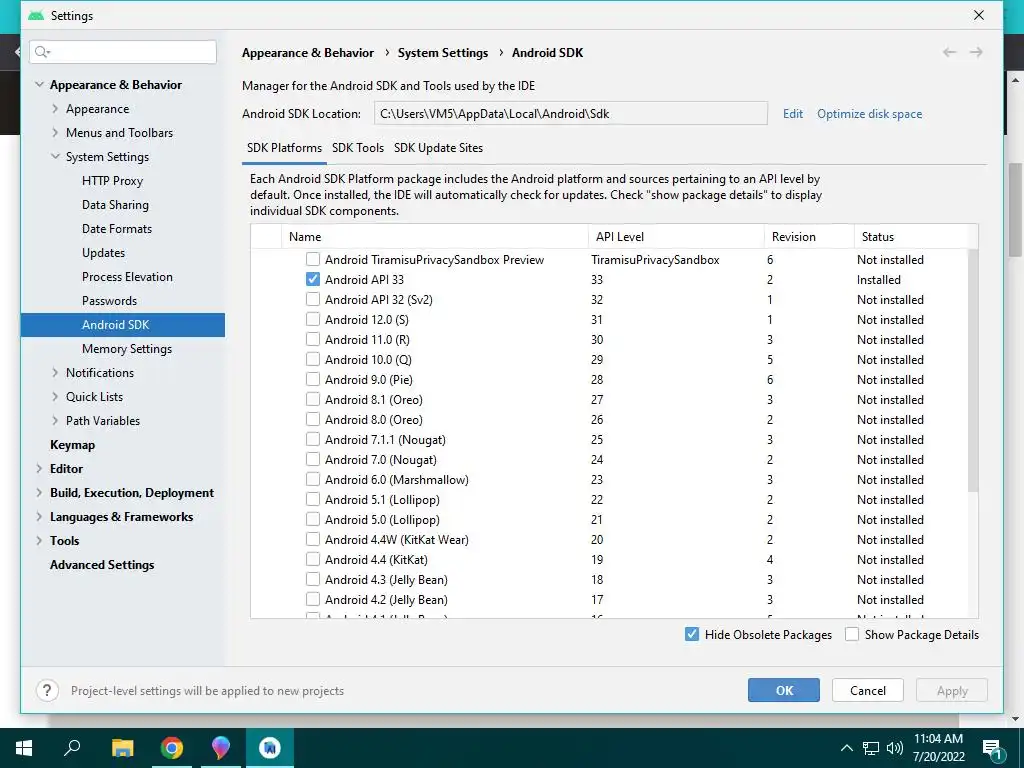
Task: Click the OK button
Action: click(784, 690)
